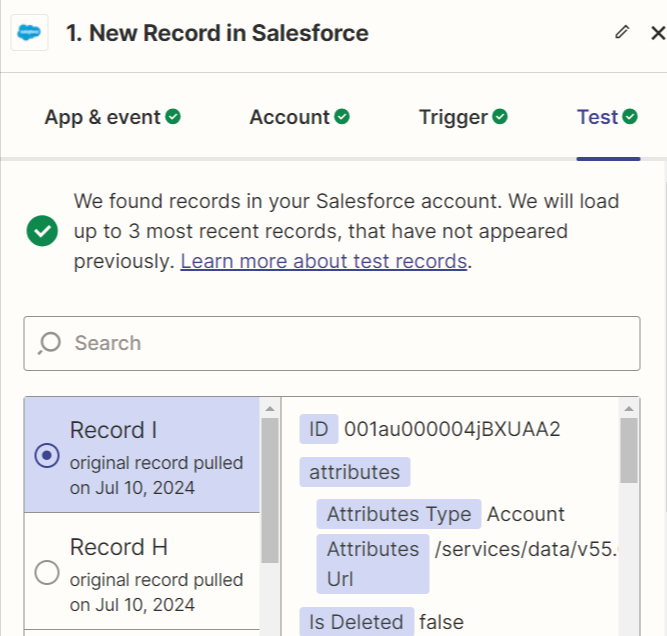Click the Is Deleted label
This screenshot has width=667, height=636.
coord(356,622)
